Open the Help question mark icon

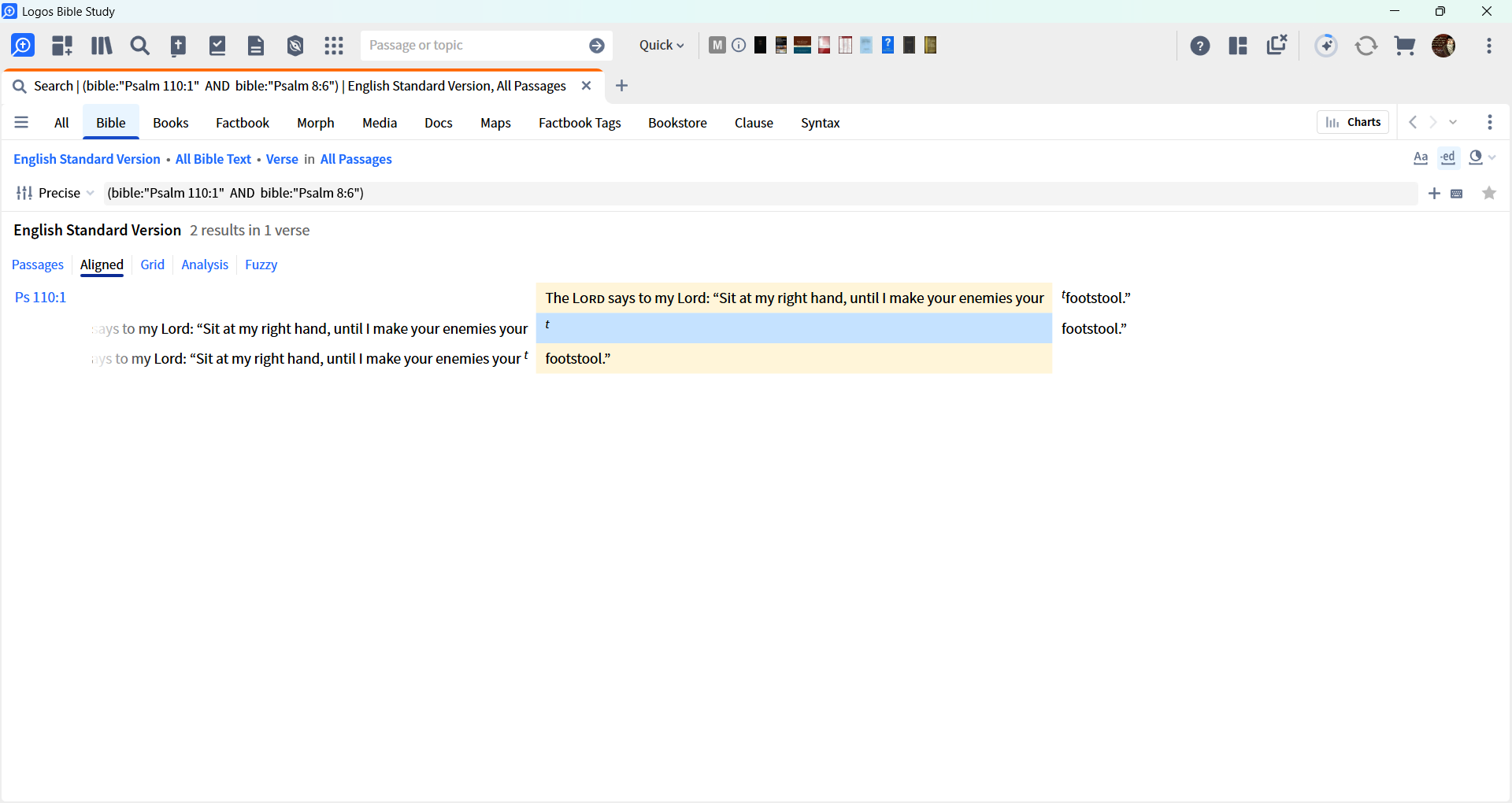tap(1200, 46)
